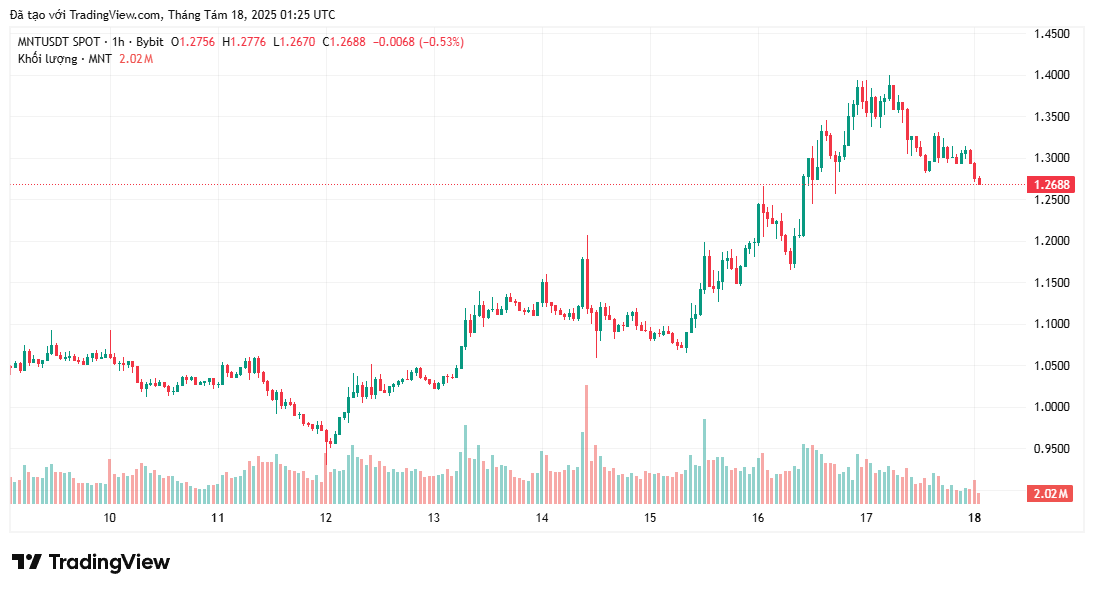The width and height of the screenshot is (1094, 592).
Task: Click the 1.0000 price axis label
Action: click(1051, 407)
